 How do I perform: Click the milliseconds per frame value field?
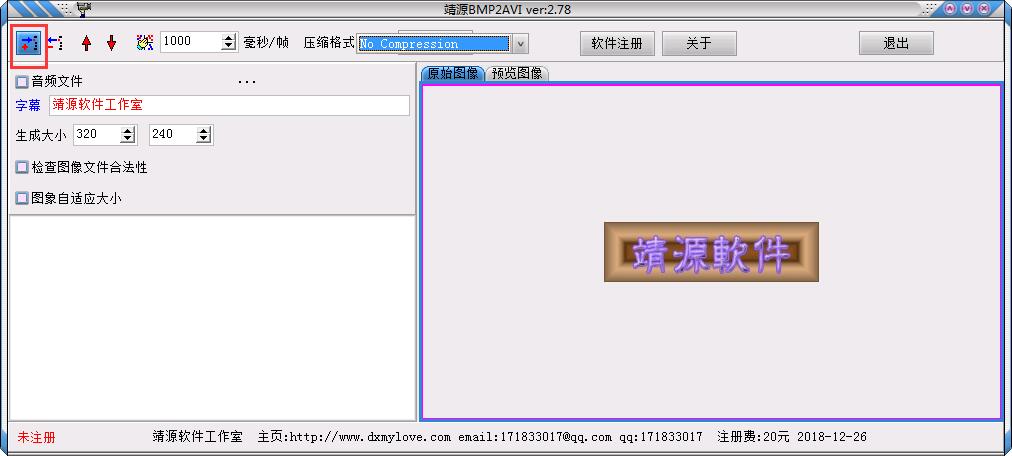[x=191, y=42]
